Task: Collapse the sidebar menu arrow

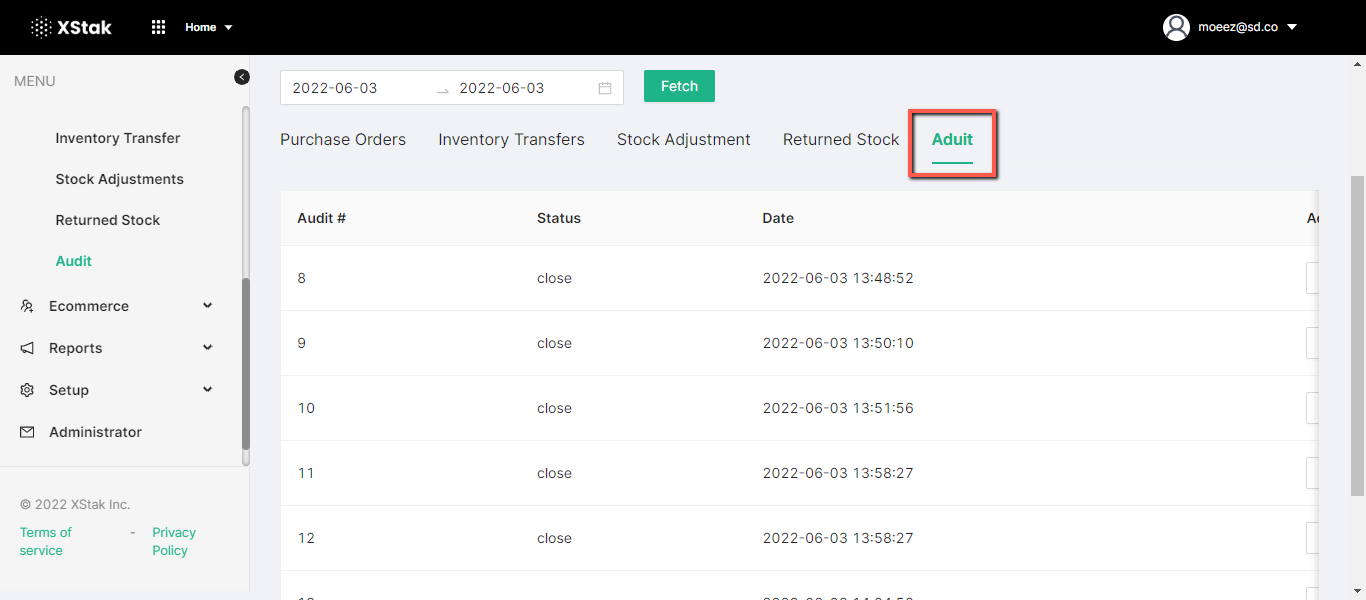Action: pos(242,77)
